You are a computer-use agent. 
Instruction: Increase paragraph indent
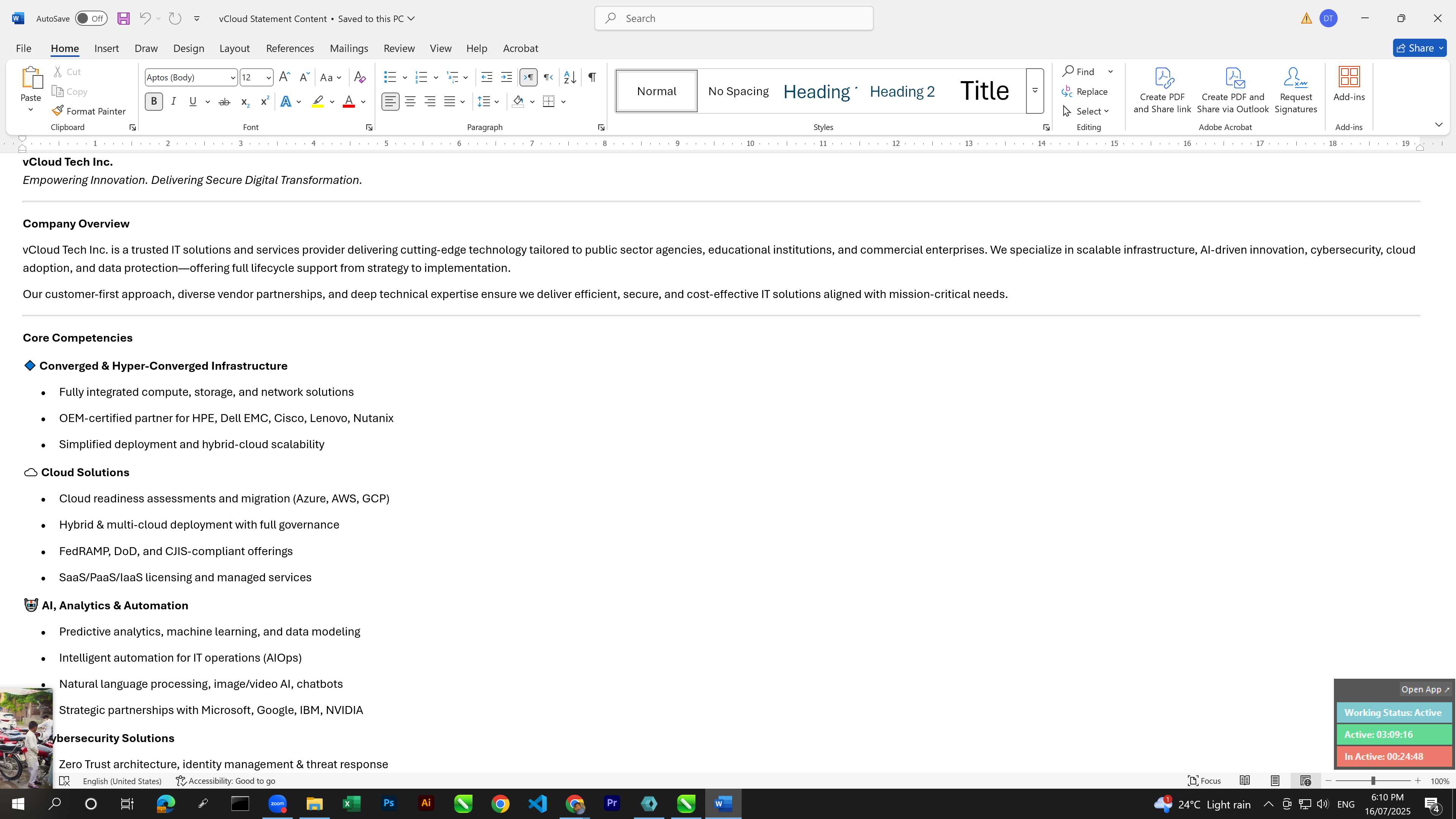pos(507,77)
